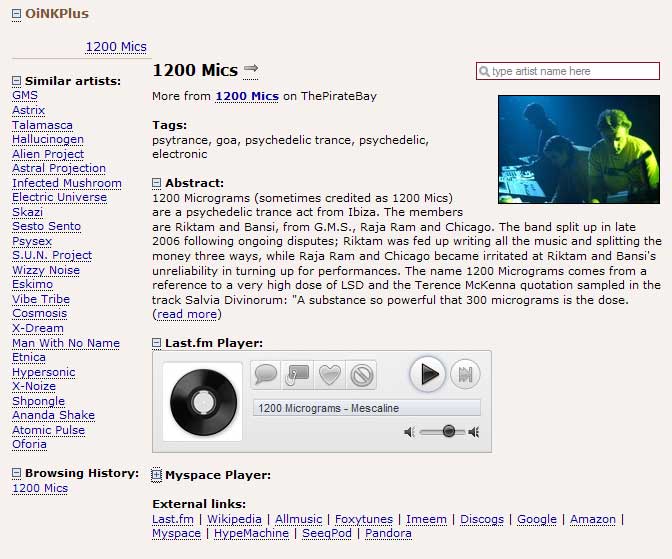Open similar artist Hallucinogen
The image size is (672, 559).
[48, 139]
